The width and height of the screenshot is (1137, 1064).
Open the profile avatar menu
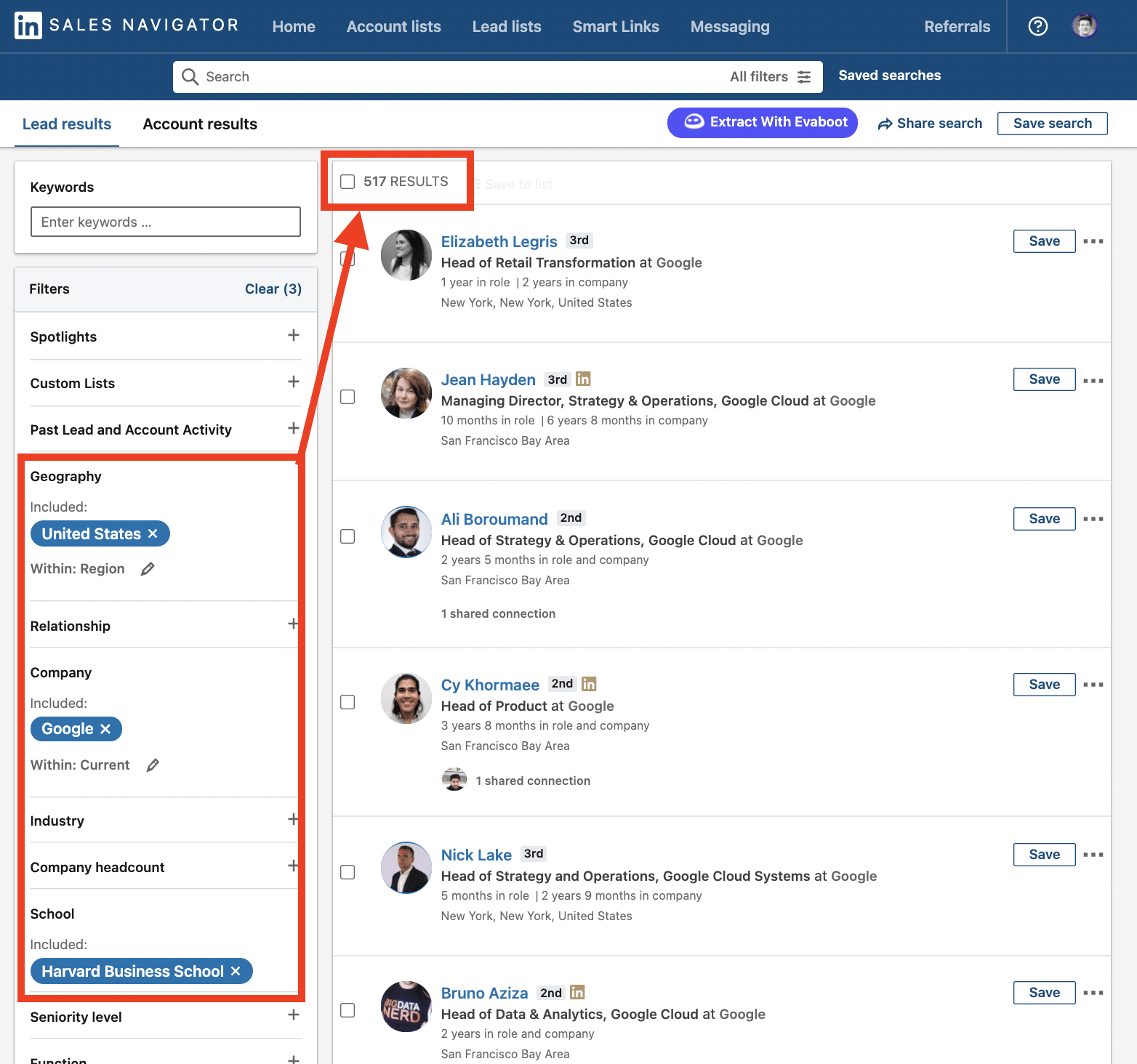click(1085, 26)
